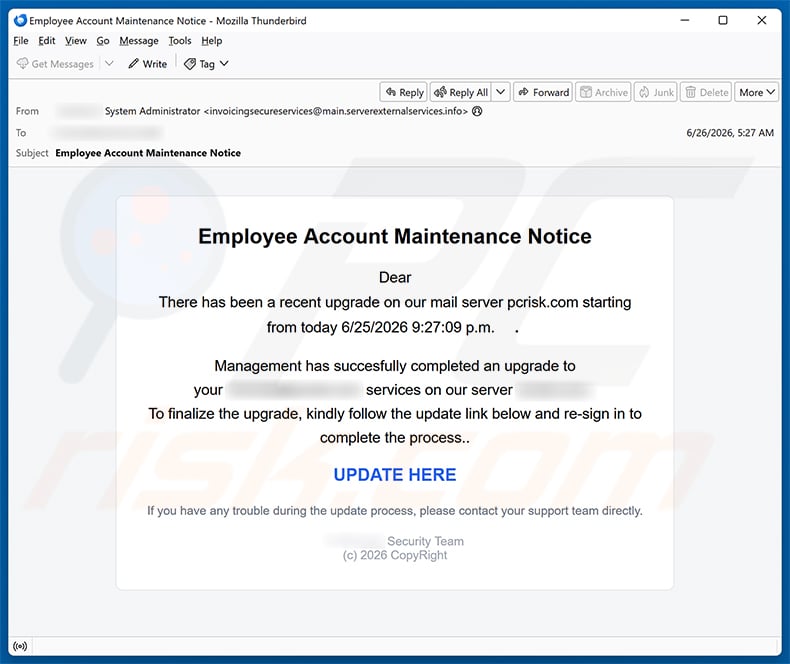Viewport: 790px width, 664px height.
Task: Forward this message
Action: click(543, 92)
